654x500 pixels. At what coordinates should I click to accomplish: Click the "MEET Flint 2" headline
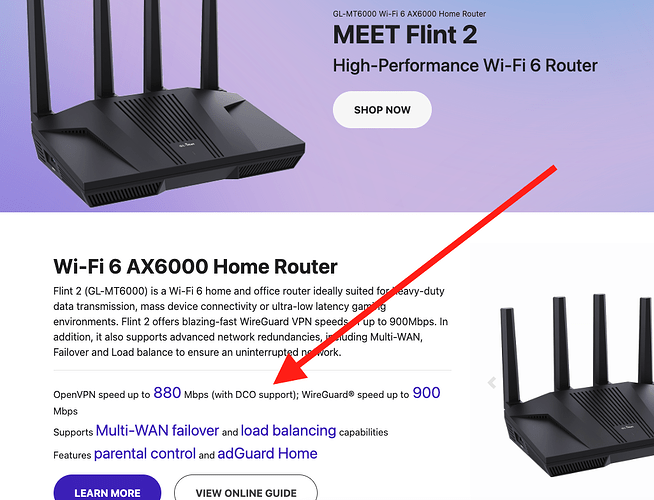point(405,35)
